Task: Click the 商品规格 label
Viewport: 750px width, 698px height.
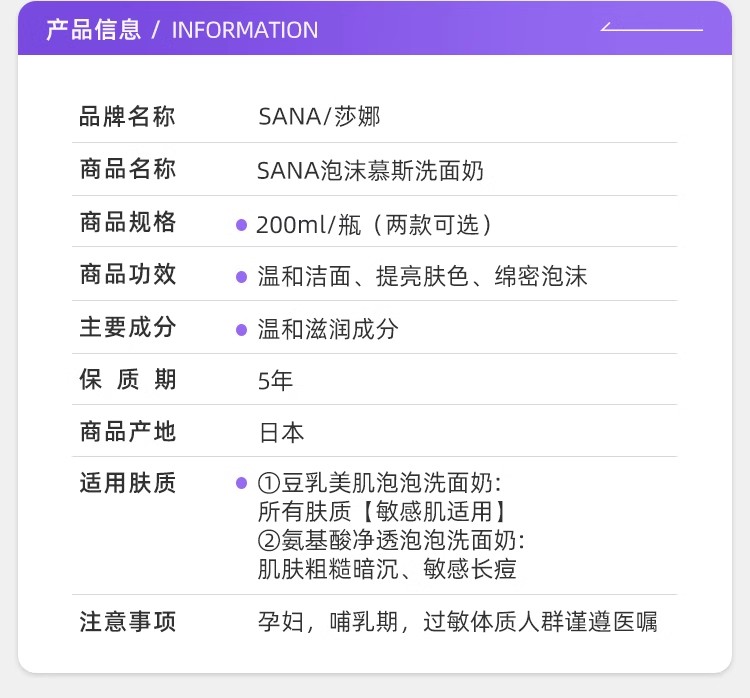Action: (x=127, y=222)
